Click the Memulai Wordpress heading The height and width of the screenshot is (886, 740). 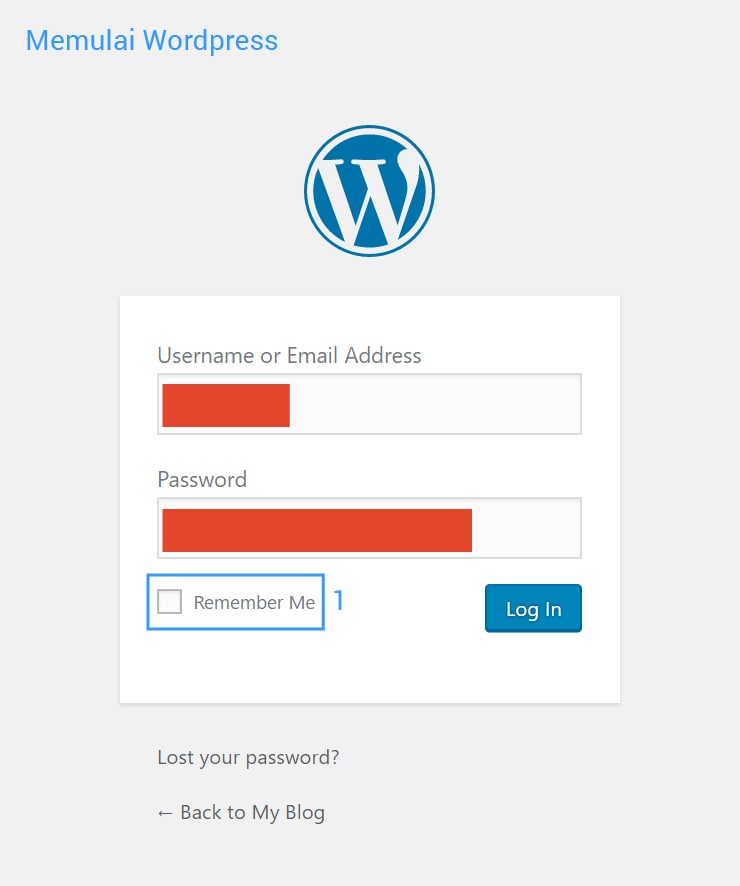click(x=151, y=40)
